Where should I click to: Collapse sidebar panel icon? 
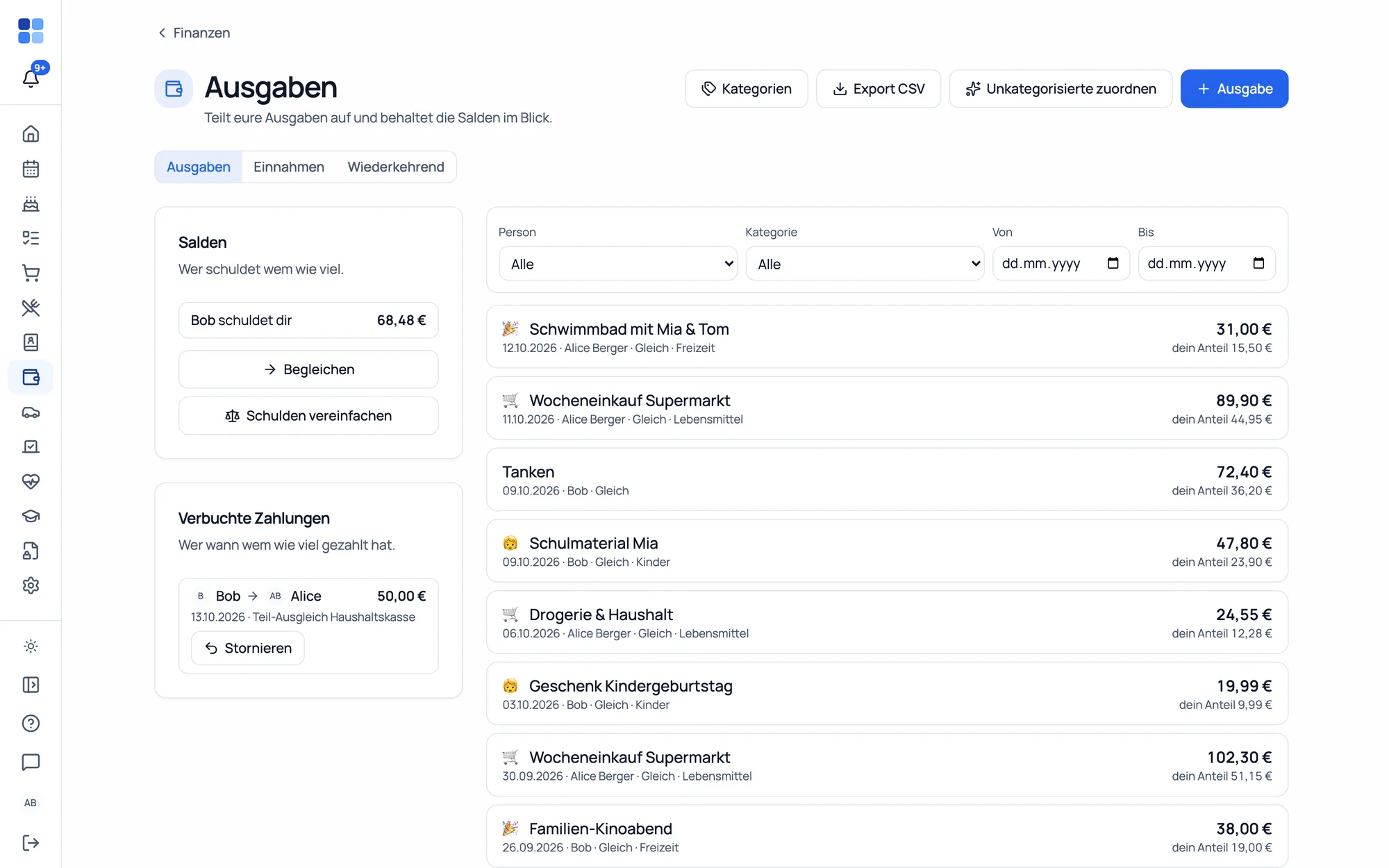pos(31,685)
